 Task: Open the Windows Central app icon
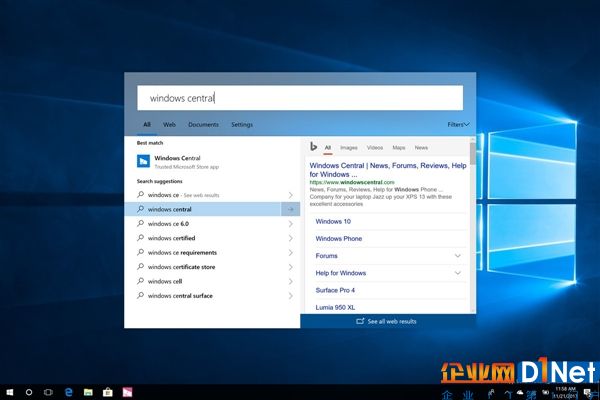click(143, 162)
